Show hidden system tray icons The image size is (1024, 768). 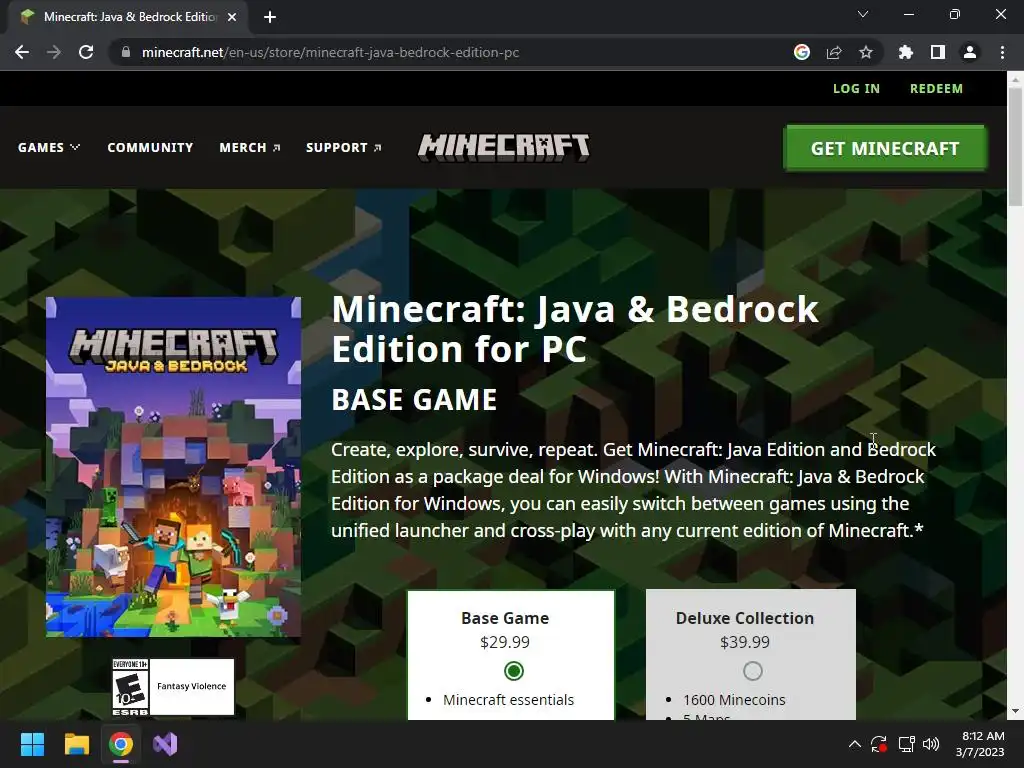coord(854,744)
